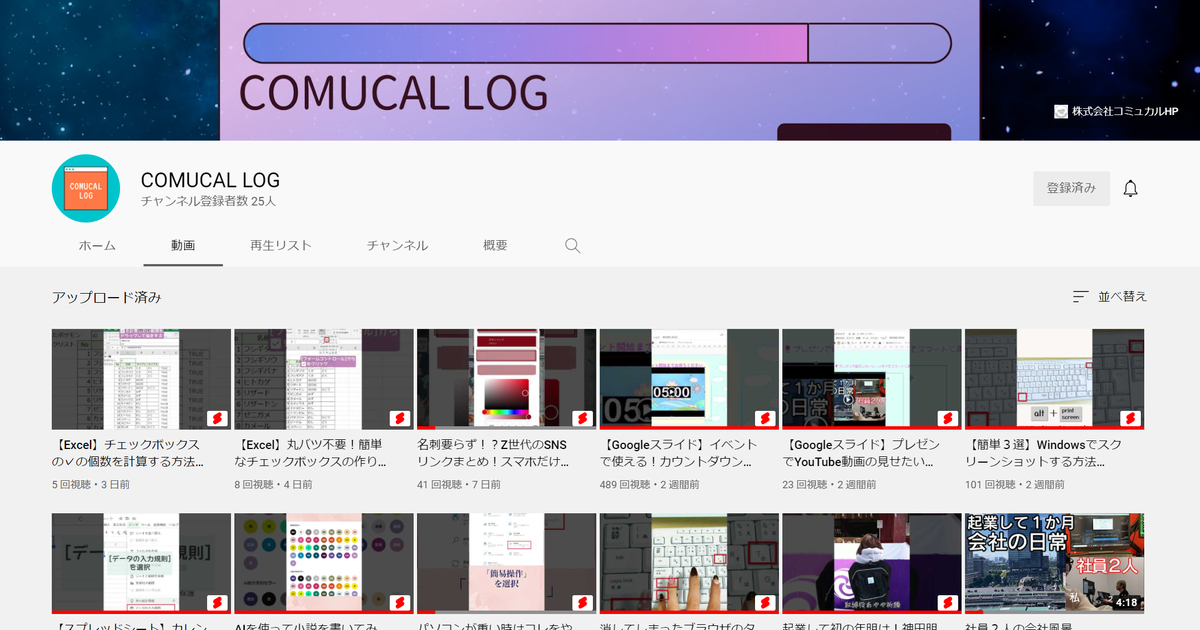The width and height of the screenshot is (1200, 630).
Task: Click Shorts badge on Excel チェックボックス個数 thumbnail
Action: click(x=217, y=418)
